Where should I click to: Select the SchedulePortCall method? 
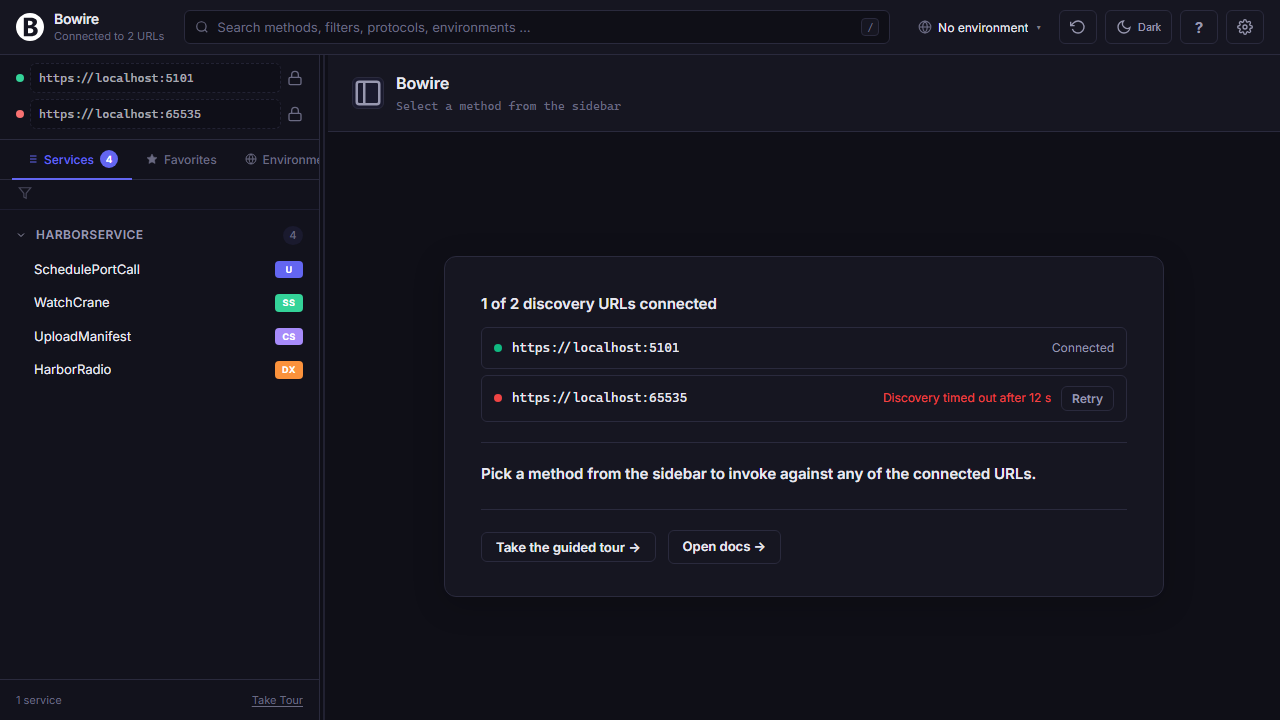coord(160,269)
